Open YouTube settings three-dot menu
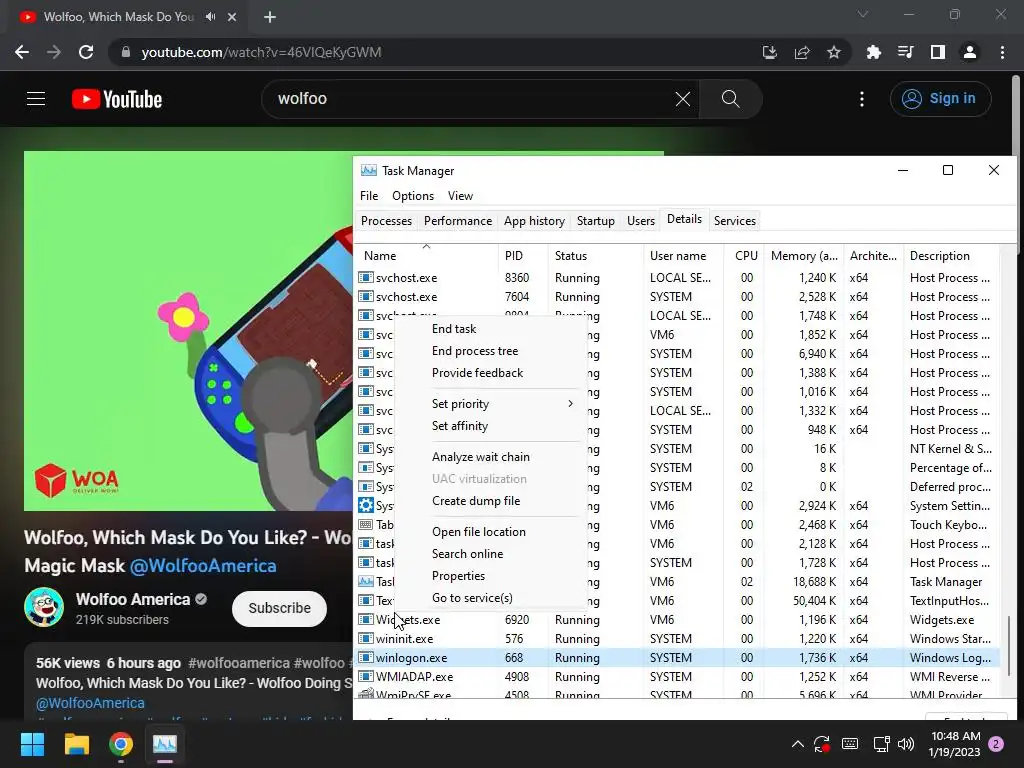 point(862,99)
